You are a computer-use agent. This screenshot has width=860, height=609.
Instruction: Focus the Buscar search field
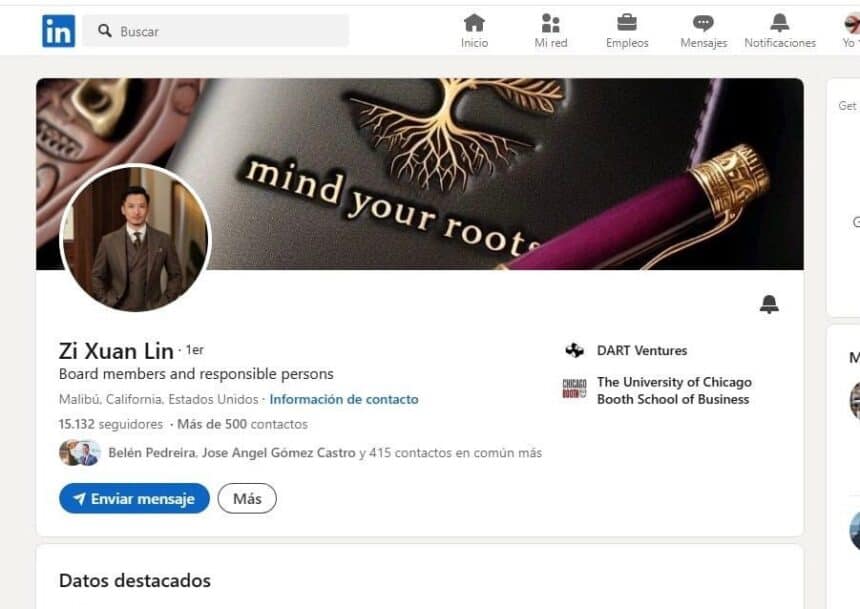[216, 31]
